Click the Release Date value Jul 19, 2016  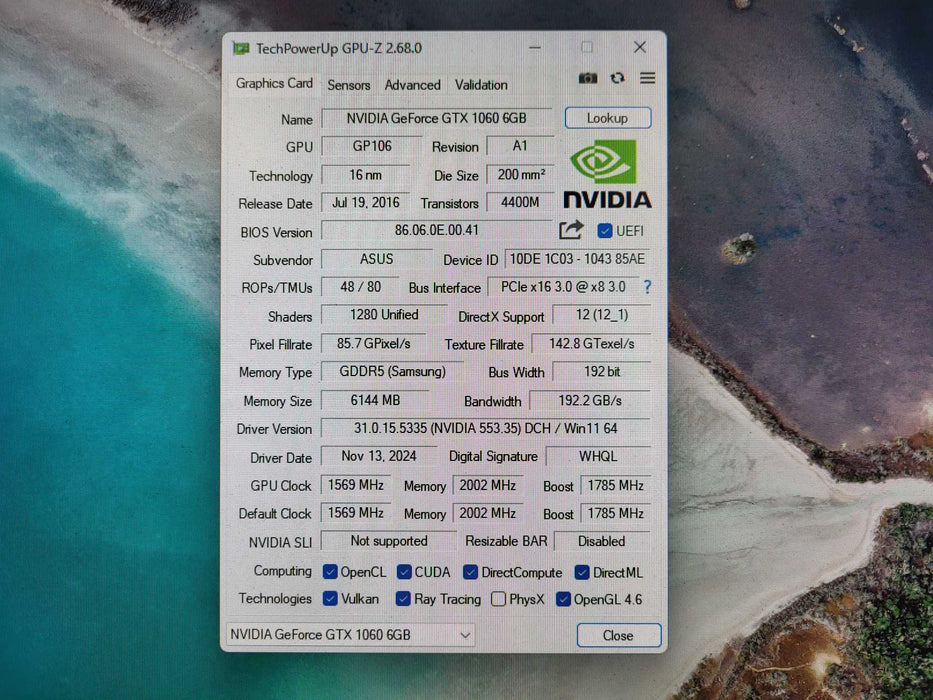(x=365, y=202)
